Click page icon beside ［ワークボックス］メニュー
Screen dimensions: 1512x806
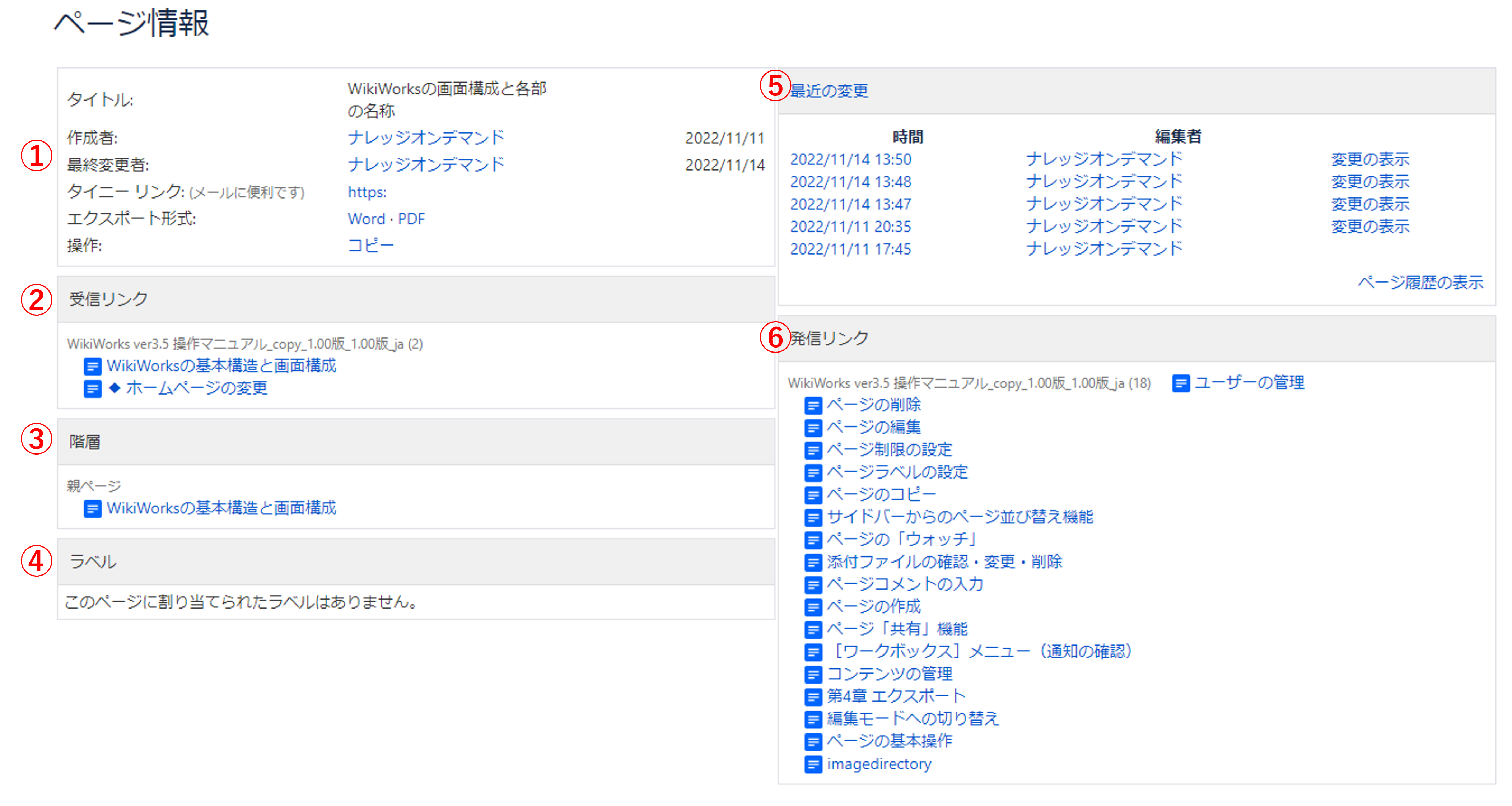coord(813,652)
